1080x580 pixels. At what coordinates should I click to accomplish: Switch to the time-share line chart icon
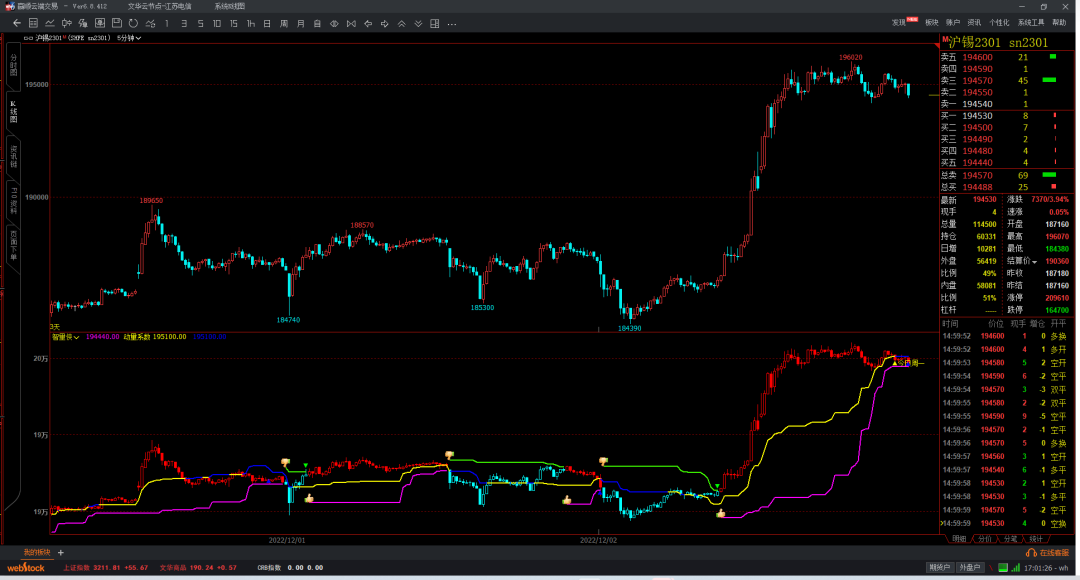pyautogui.click(x=50, y=23)
